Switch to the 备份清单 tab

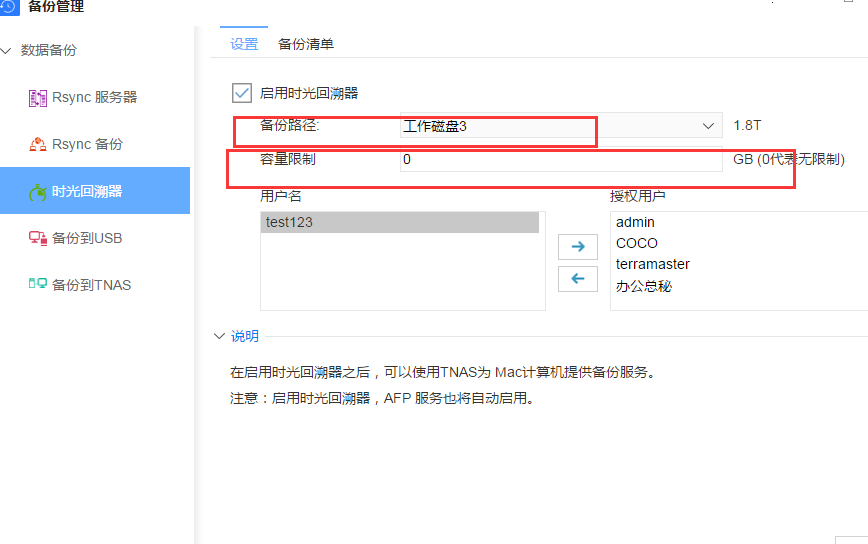305,44
